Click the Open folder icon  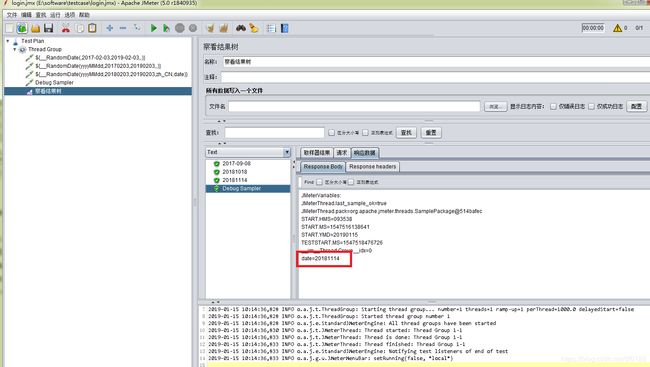[35, 28]
